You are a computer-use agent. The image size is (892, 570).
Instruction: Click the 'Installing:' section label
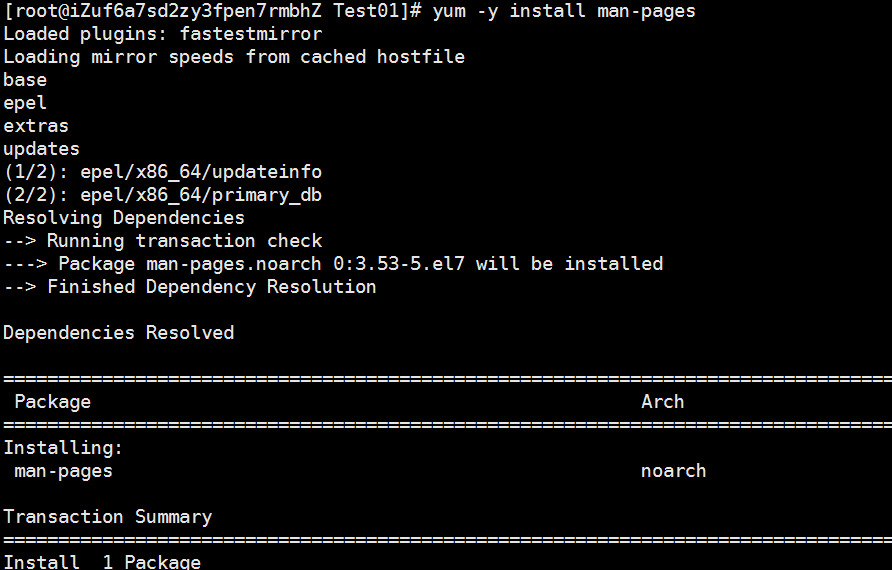click(63, 448)
